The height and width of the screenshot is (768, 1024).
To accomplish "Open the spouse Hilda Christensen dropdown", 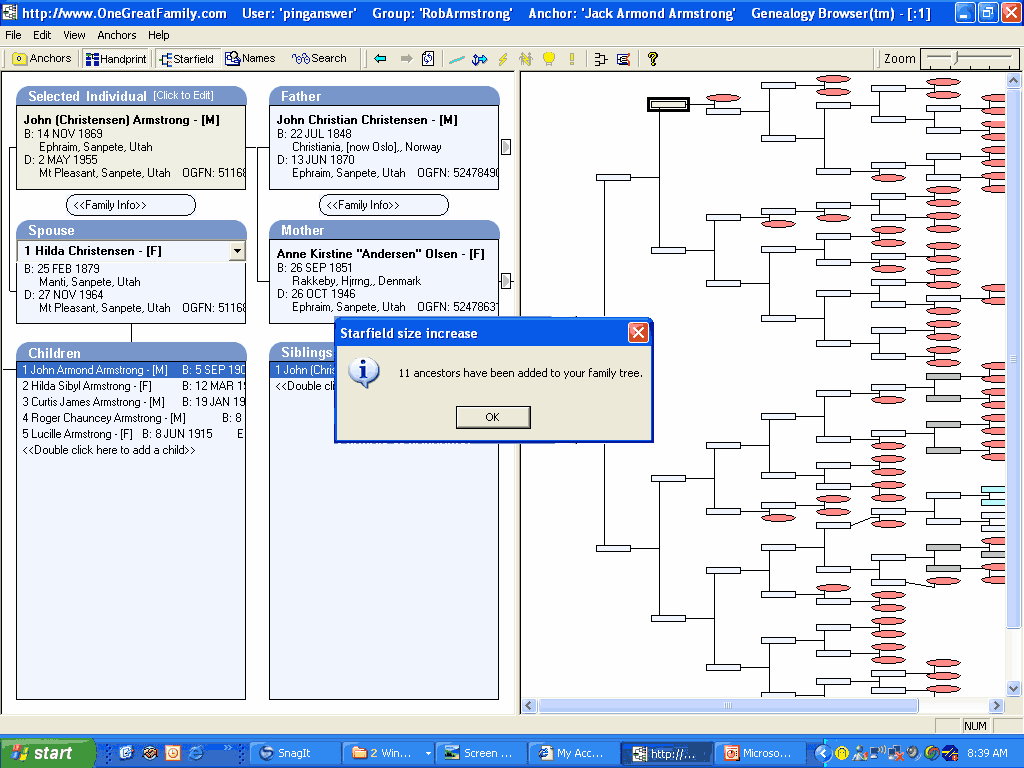I will (x=237, y=251).
